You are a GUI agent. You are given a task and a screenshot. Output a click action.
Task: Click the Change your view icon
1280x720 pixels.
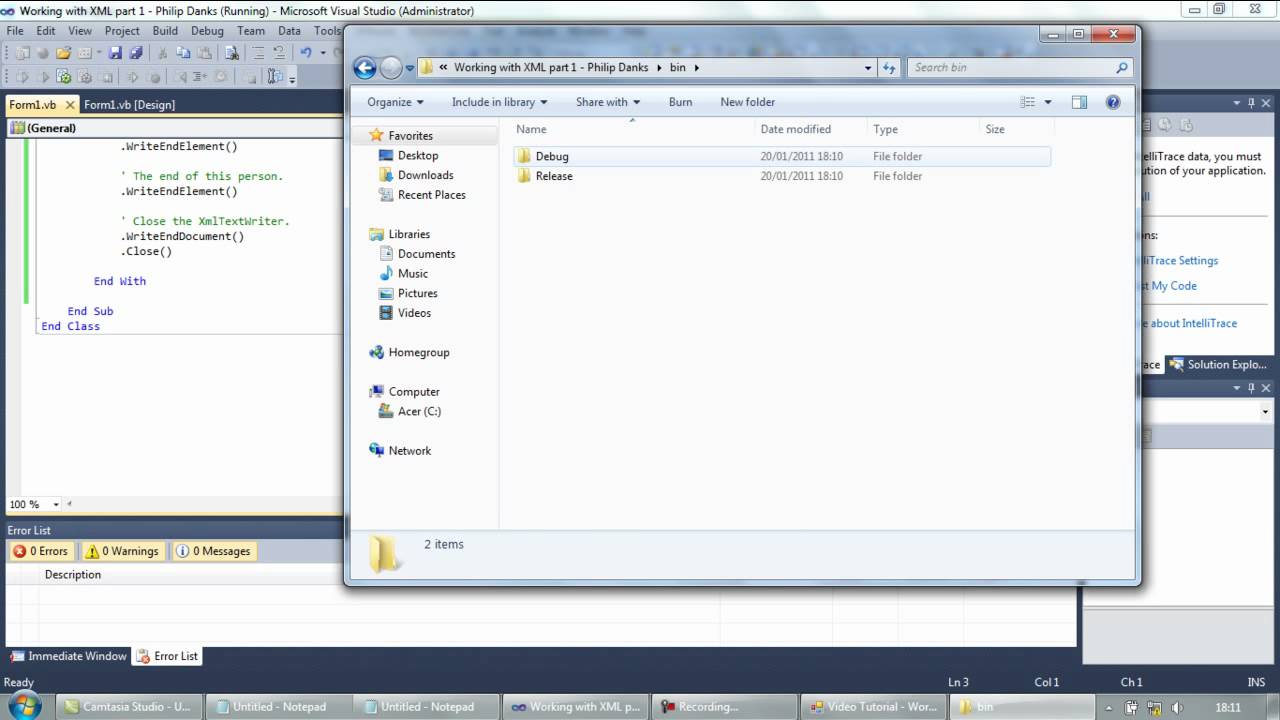click(1027, 102)
